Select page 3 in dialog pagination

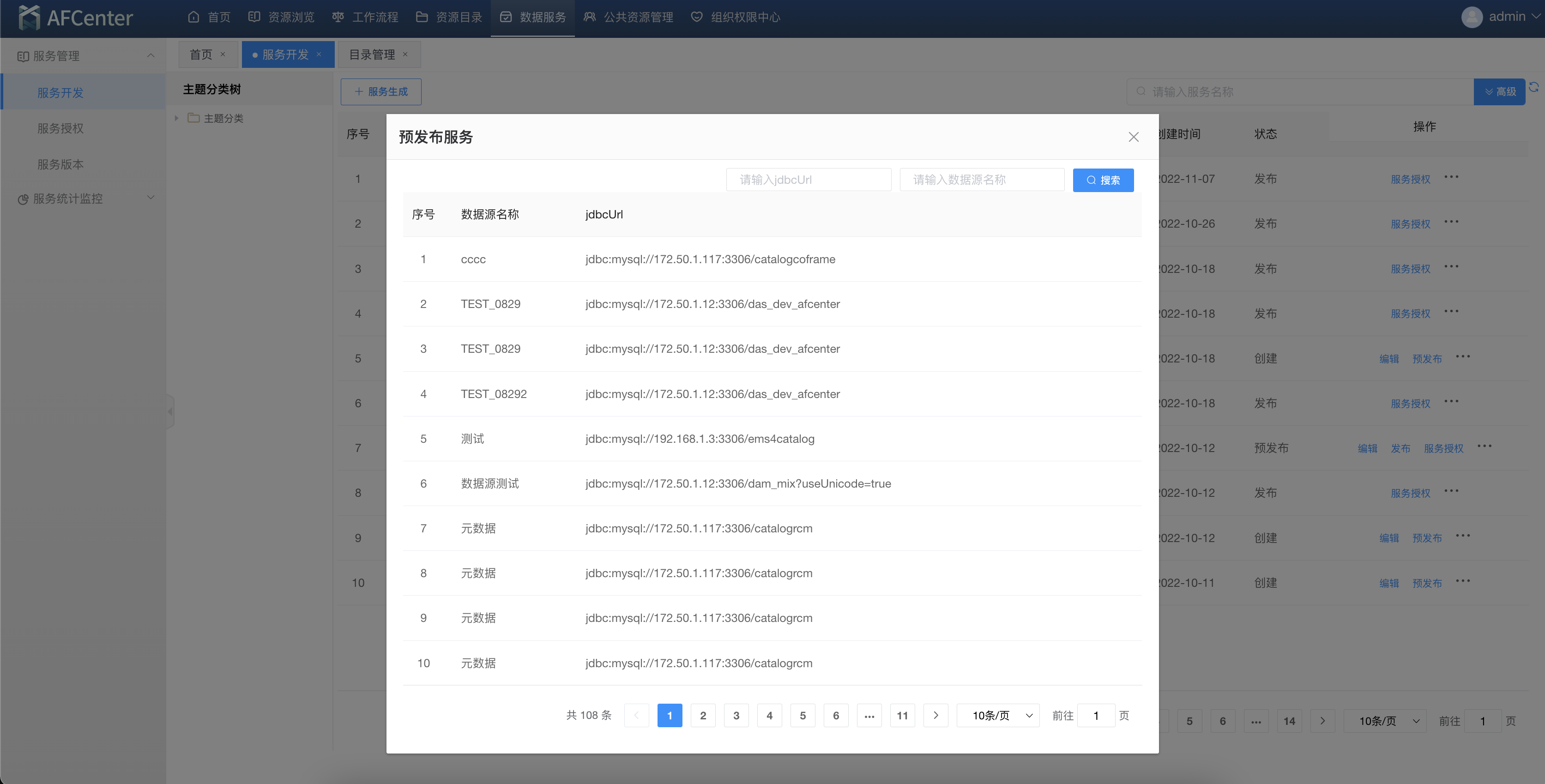click(x=736, y=715)
